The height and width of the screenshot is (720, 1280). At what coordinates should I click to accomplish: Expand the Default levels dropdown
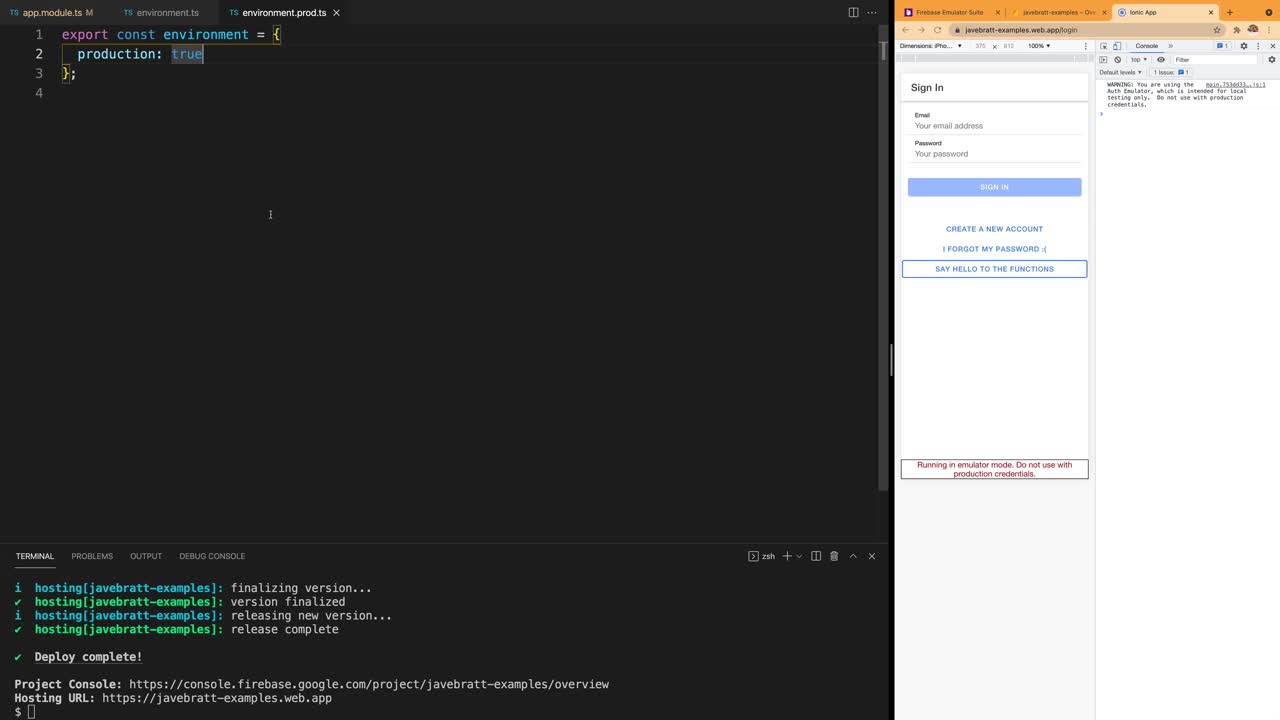tap(1120, 72)
